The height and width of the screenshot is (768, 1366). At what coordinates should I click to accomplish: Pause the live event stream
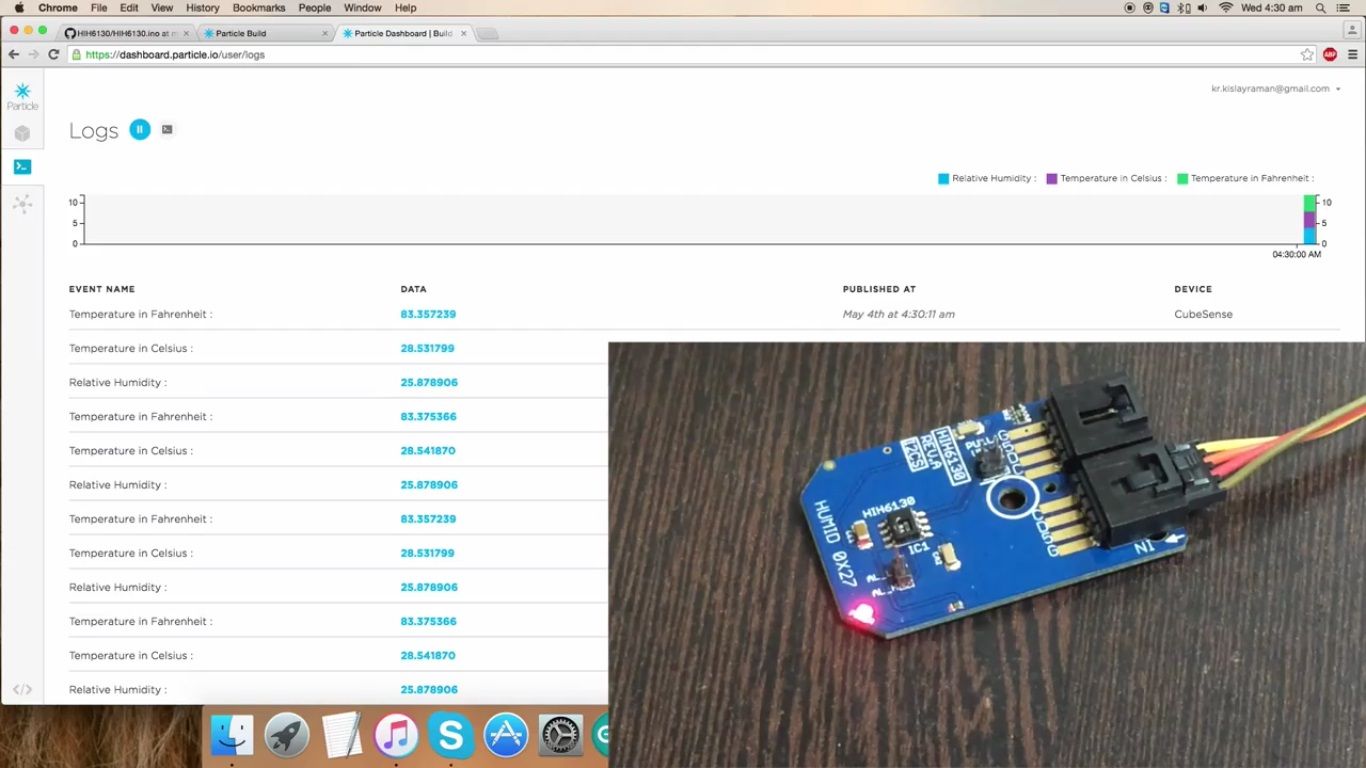click(139, 129)
